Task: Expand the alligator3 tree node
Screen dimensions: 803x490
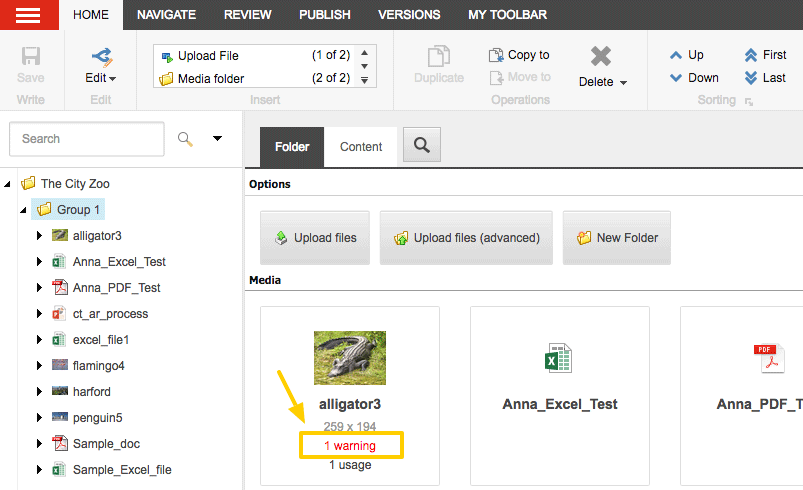Action: coord(39,235)
